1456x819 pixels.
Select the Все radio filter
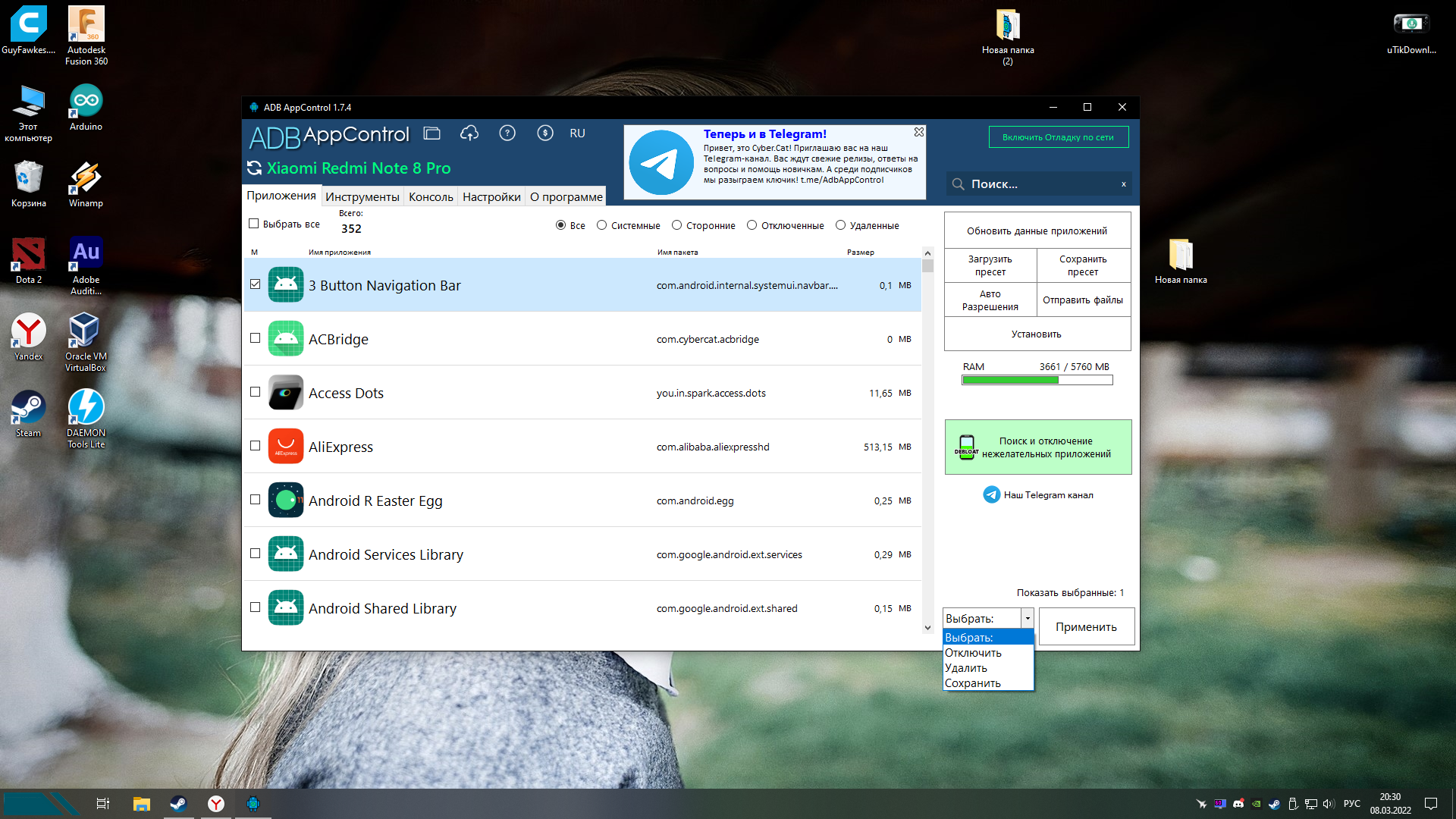click(561, 225)
